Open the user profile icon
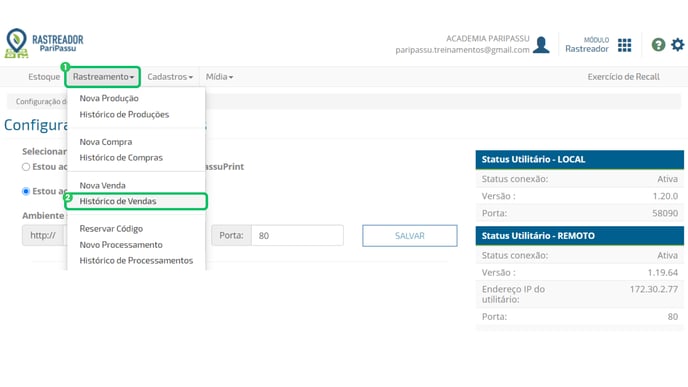This screenshot has height=387, width=688. (541, 45)
